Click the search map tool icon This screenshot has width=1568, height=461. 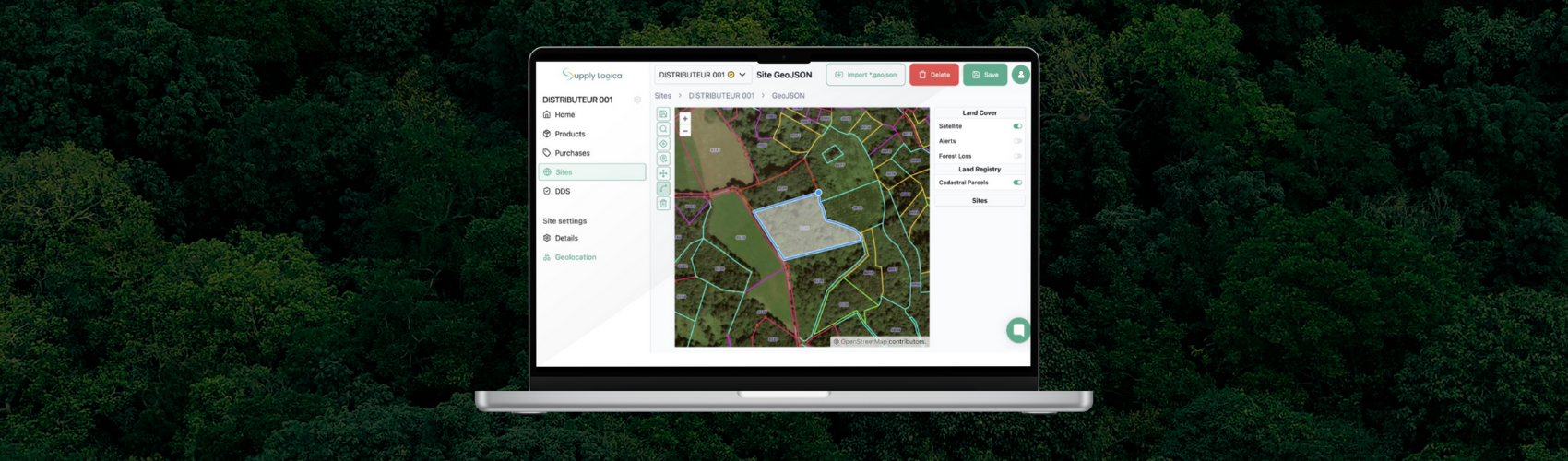tap(663, 129)
